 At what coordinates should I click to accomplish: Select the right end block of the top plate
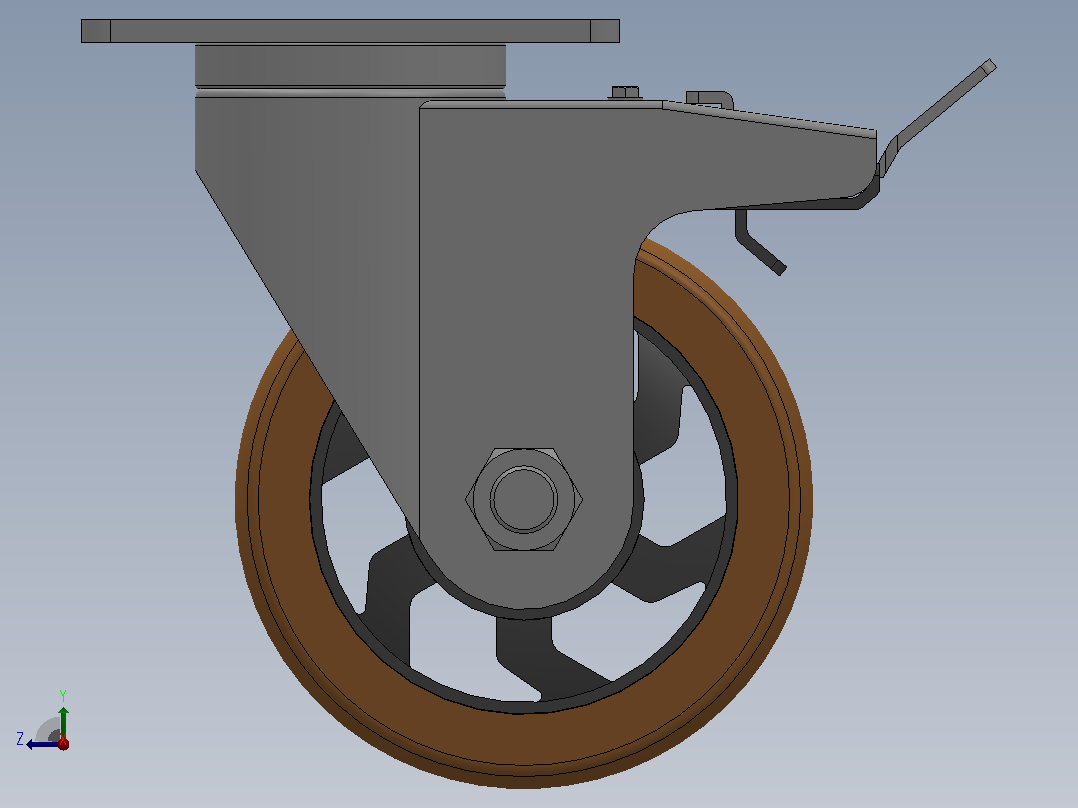pyautogui.click(x=605, y=31)
